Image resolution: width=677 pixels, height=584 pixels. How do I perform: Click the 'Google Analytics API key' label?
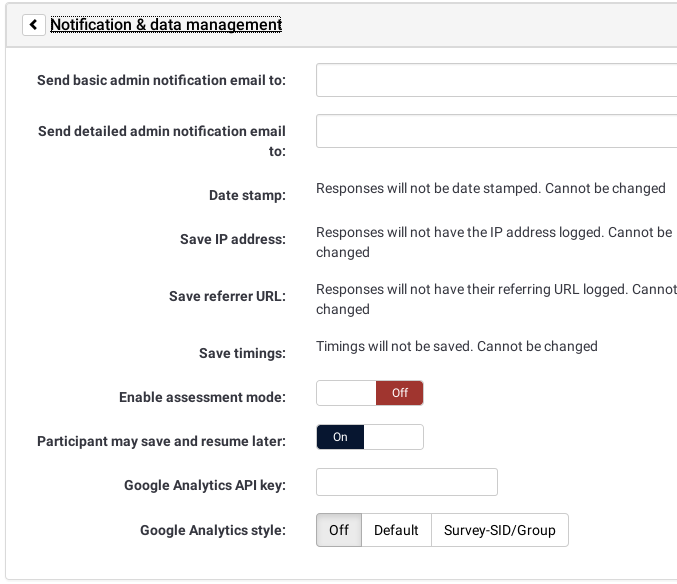pyautogui.click(x=205, y=486)
